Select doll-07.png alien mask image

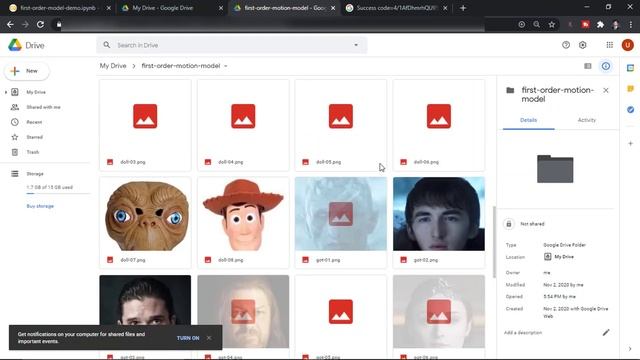pyautogui.click(x=145, y=223)
